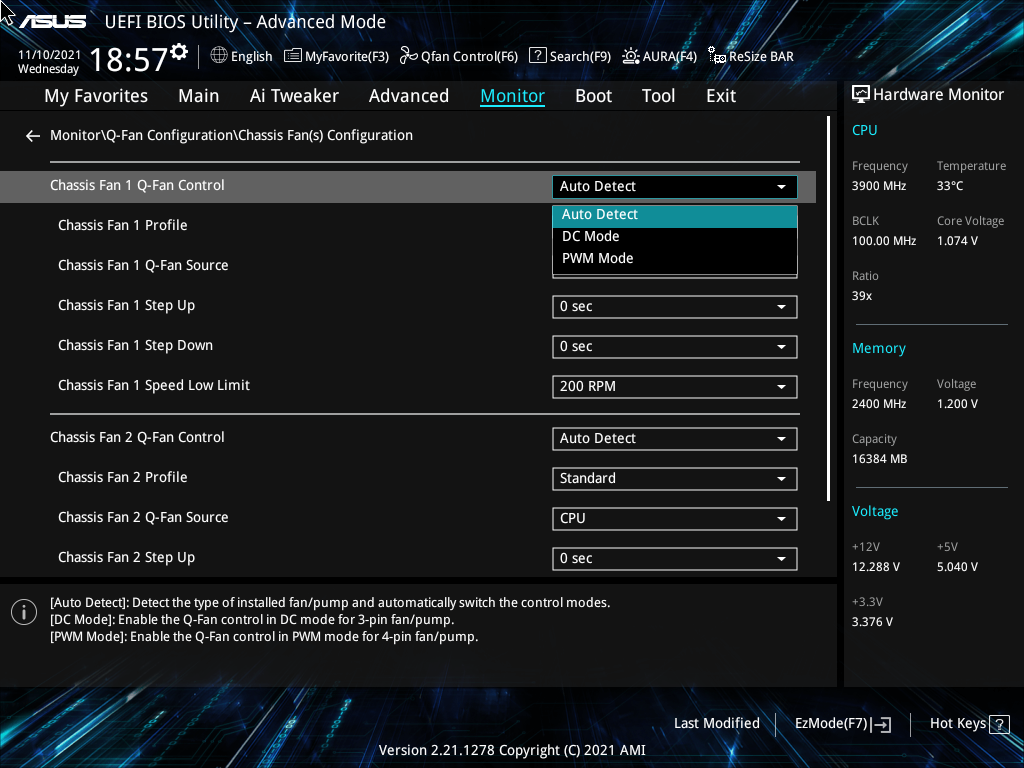Switch to the Main tab

[x=199, y=96]
